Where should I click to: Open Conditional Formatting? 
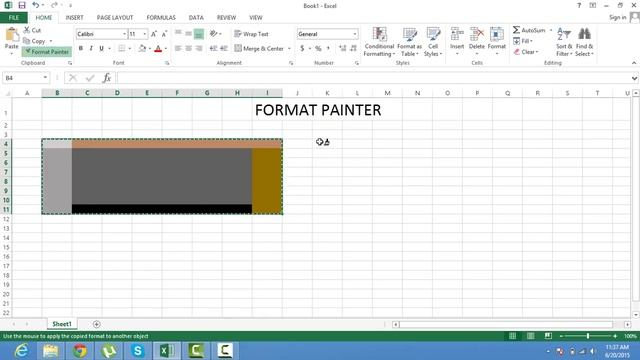click(x=379, y=42)
